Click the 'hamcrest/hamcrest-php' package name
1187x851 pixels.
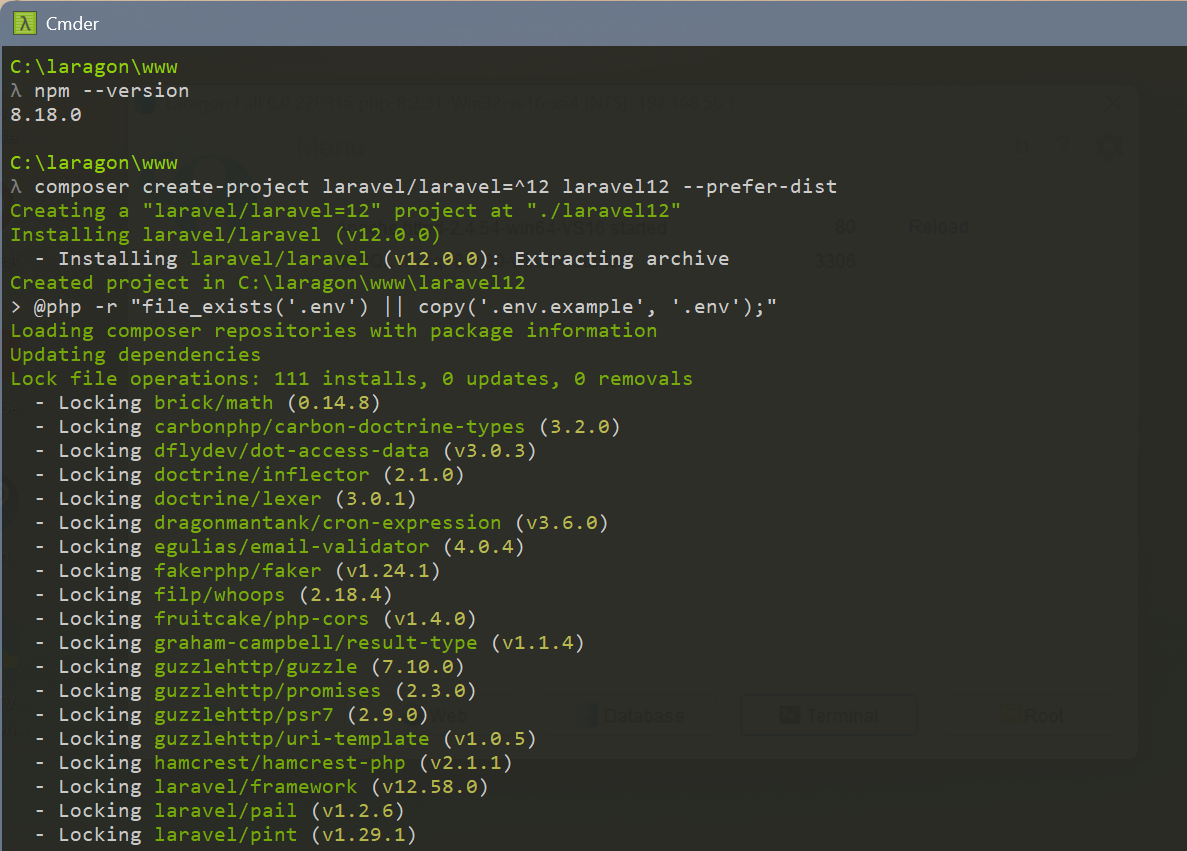[279, 763]
